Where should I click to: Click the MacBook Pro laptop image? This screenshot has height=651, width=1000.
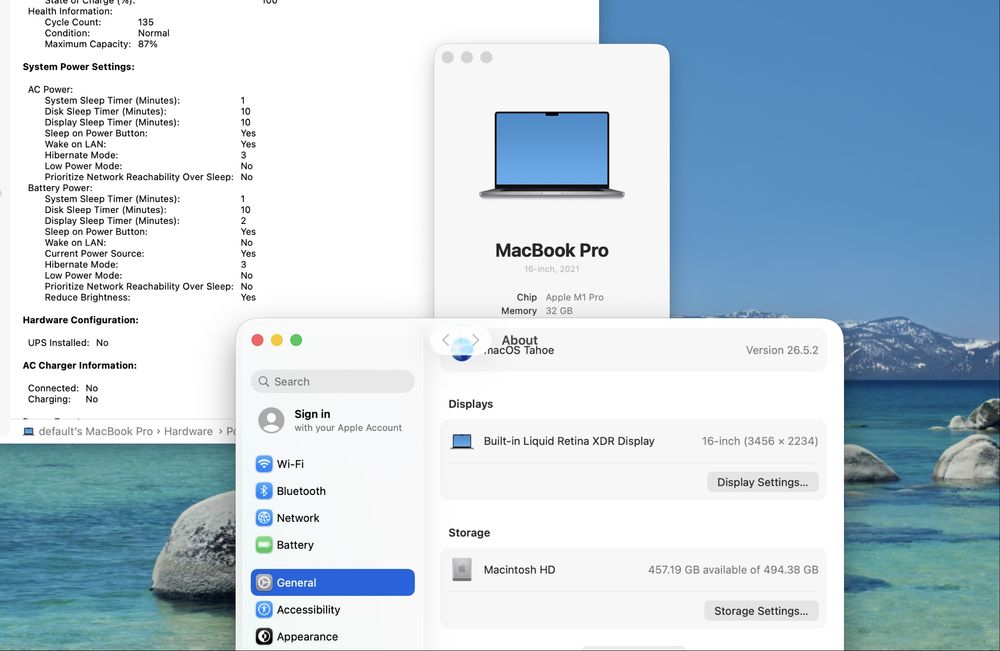[x=552, y=154]
